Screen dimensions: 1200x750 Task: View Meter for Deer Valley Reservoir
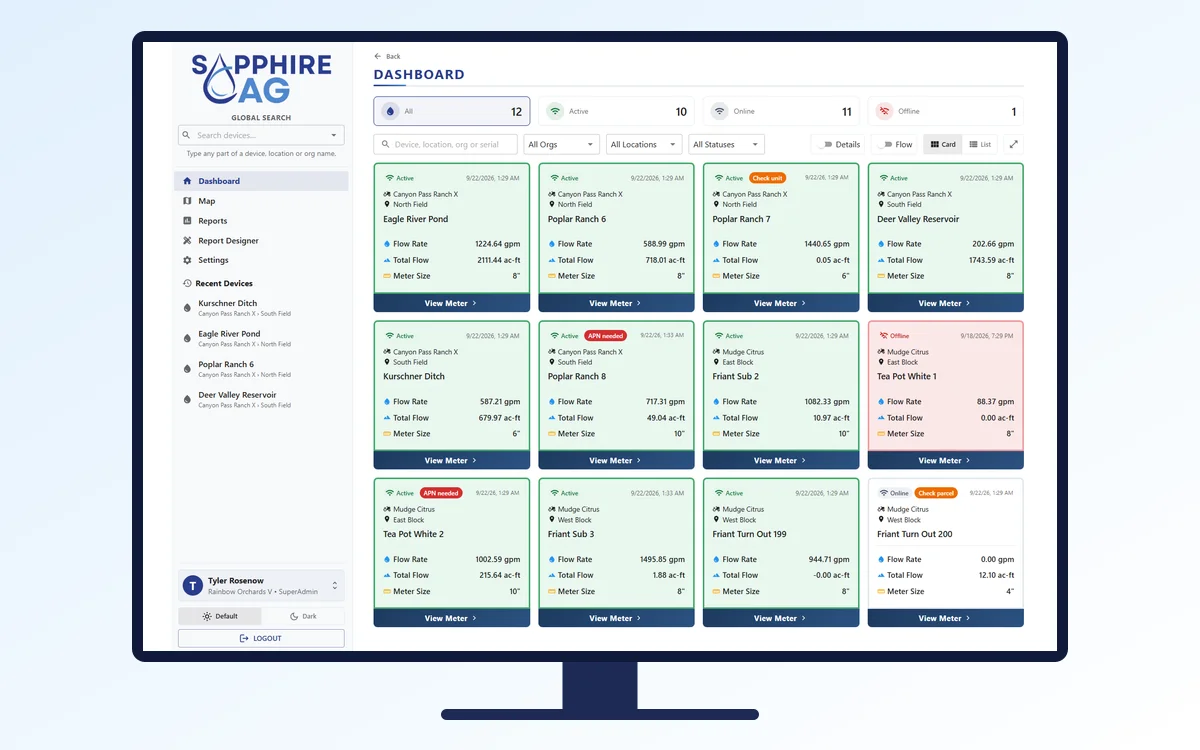tap(946, 303)
